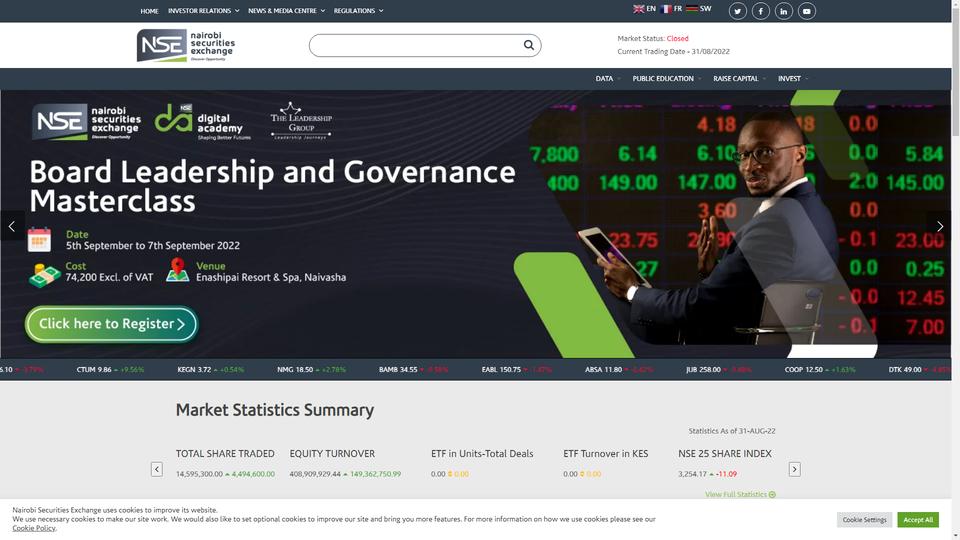960x540 pixels.
Task: Click the page vertical scrollbar
Action: pyautogui.click(x=956, y=270)
